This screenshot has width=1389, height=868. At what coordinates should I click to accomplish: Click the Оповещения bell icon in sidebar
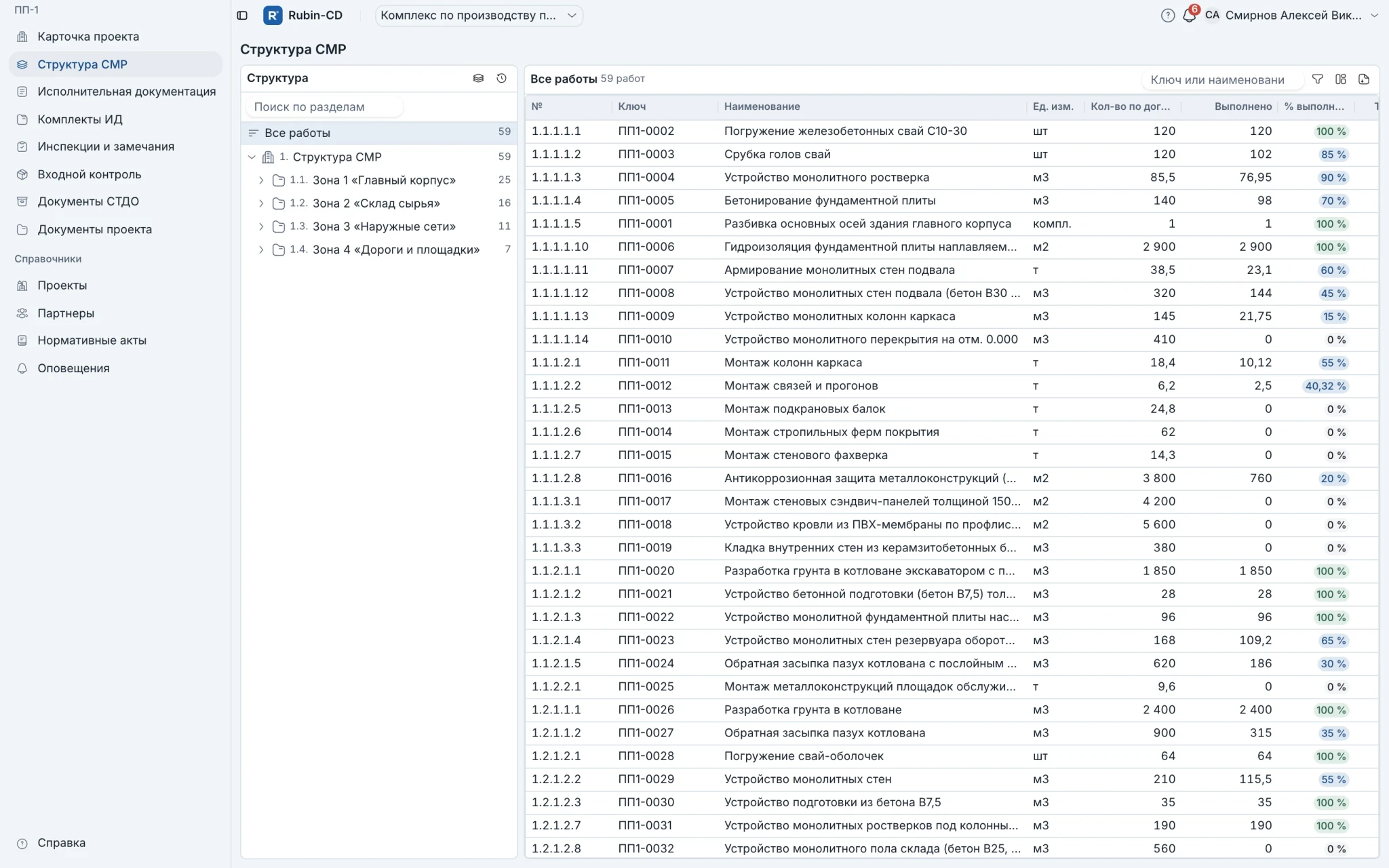point(22,368)
